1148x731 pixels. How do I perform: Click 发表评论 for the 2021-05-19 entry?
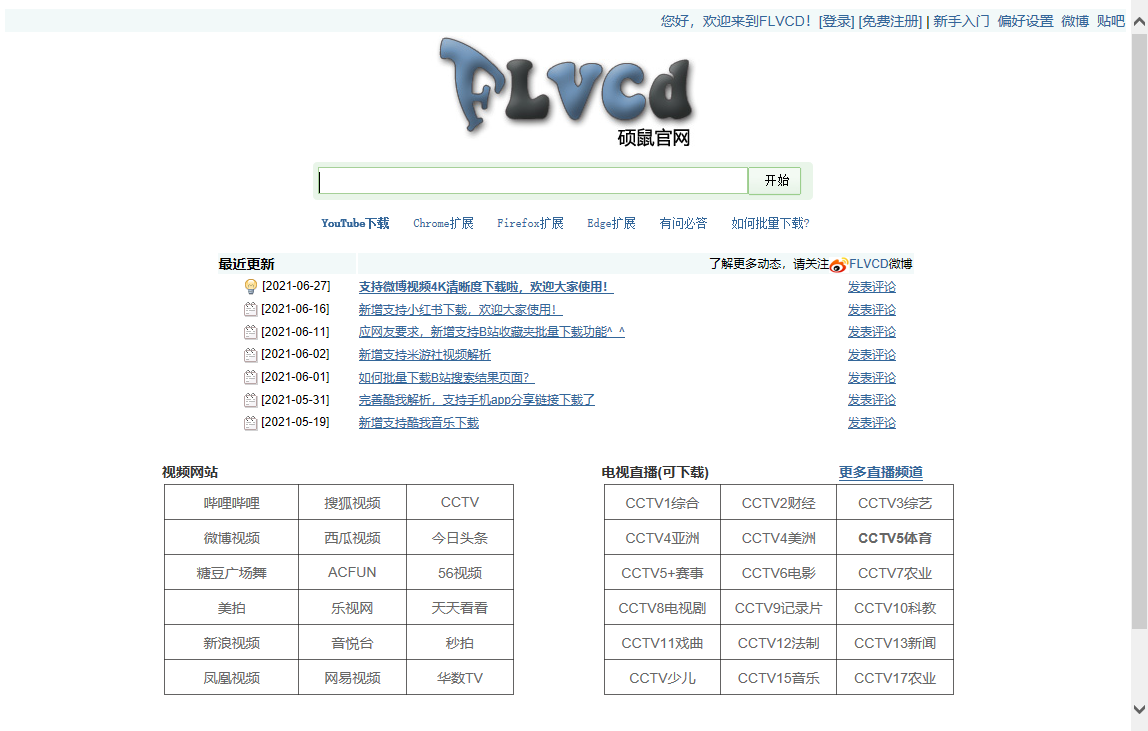coord(872,423)
